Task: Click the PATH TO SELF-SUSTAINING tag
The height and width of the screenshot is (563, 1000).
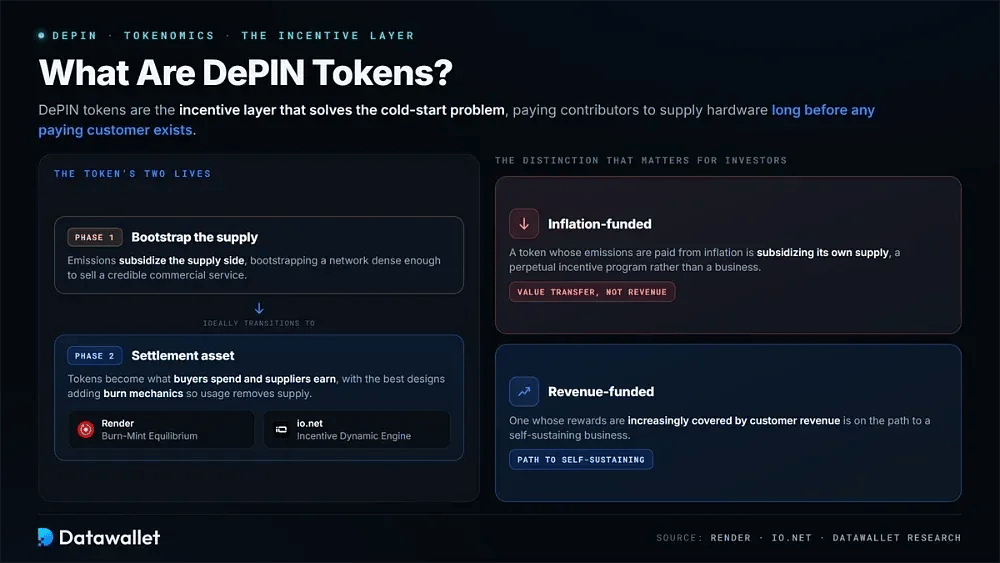Action: coord(581,460)
